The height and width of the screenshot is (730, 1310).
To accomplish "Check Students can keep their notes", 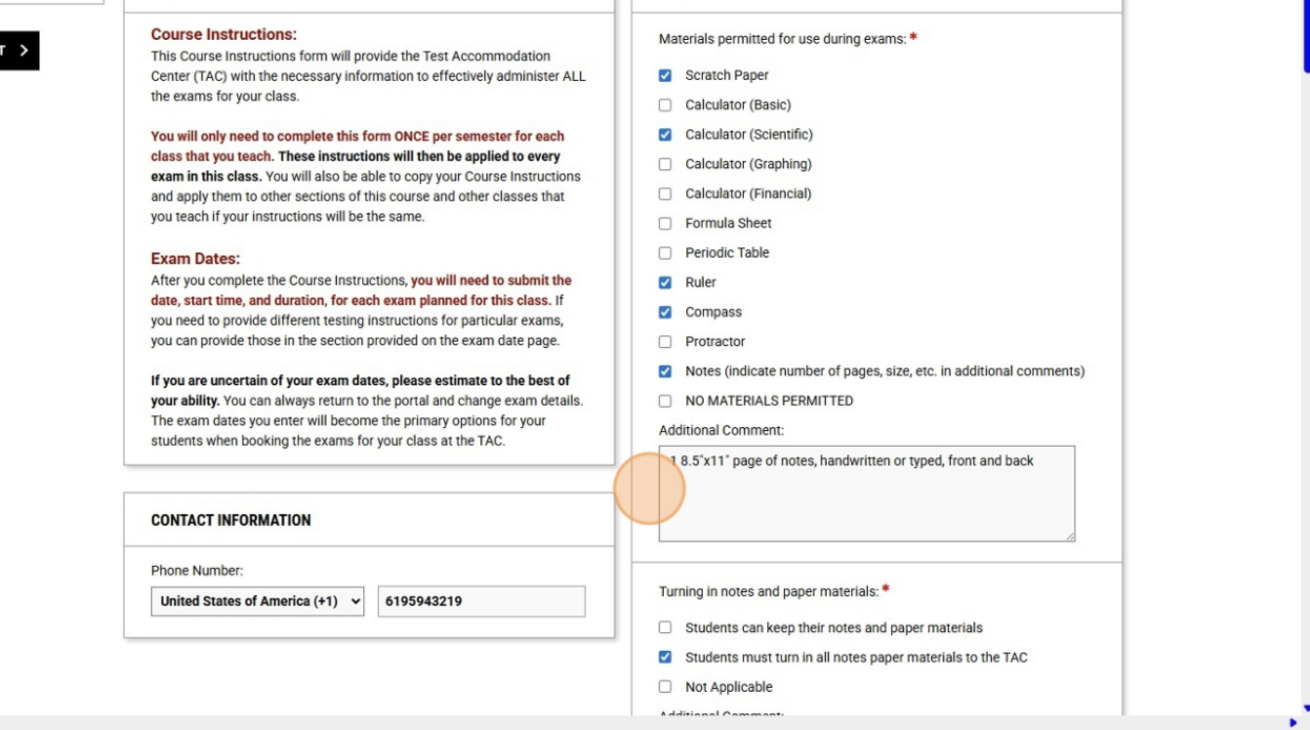I will point(665,628).
